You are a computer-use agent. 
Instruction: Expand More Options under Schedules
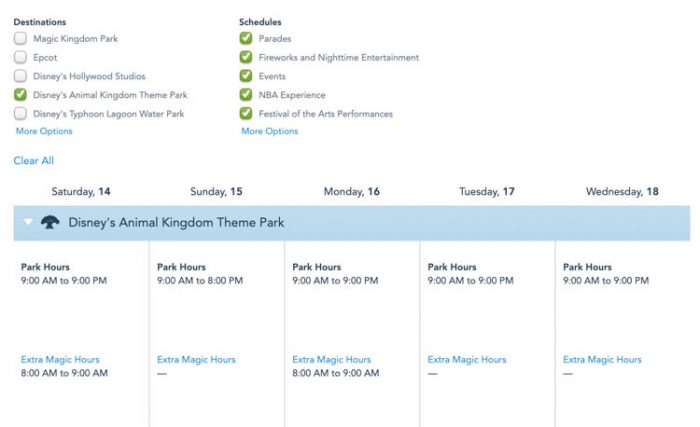[269, 131]
